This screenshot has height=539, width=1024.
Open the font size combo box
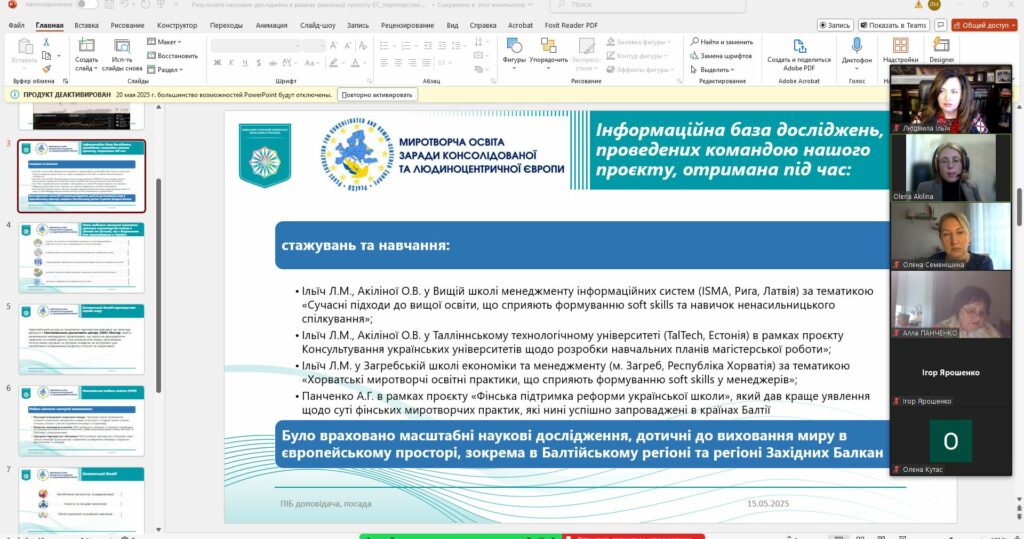pos(314,45)
